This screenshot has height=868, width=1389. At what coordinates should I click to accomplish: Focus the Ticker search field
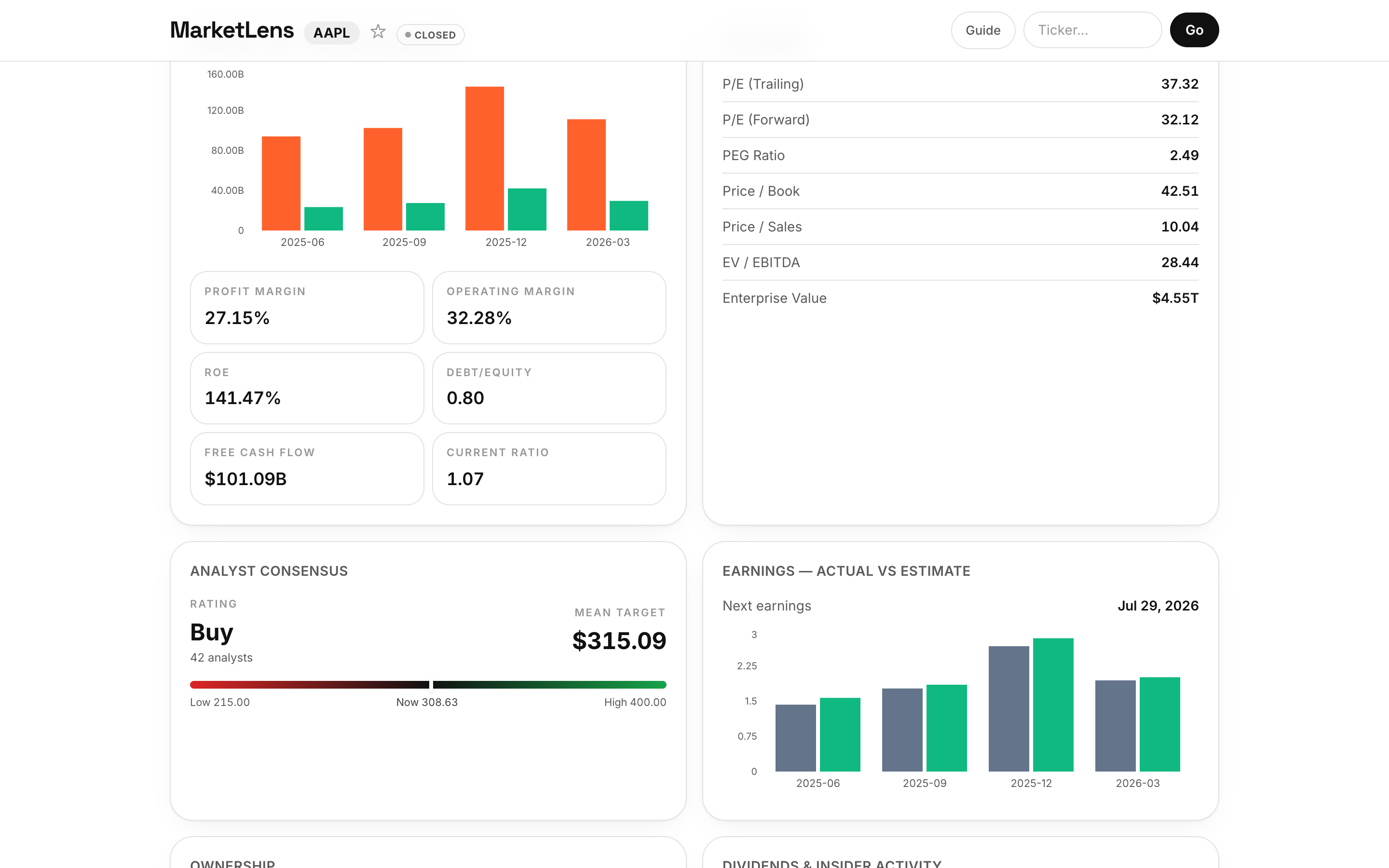coord(1092,30)
